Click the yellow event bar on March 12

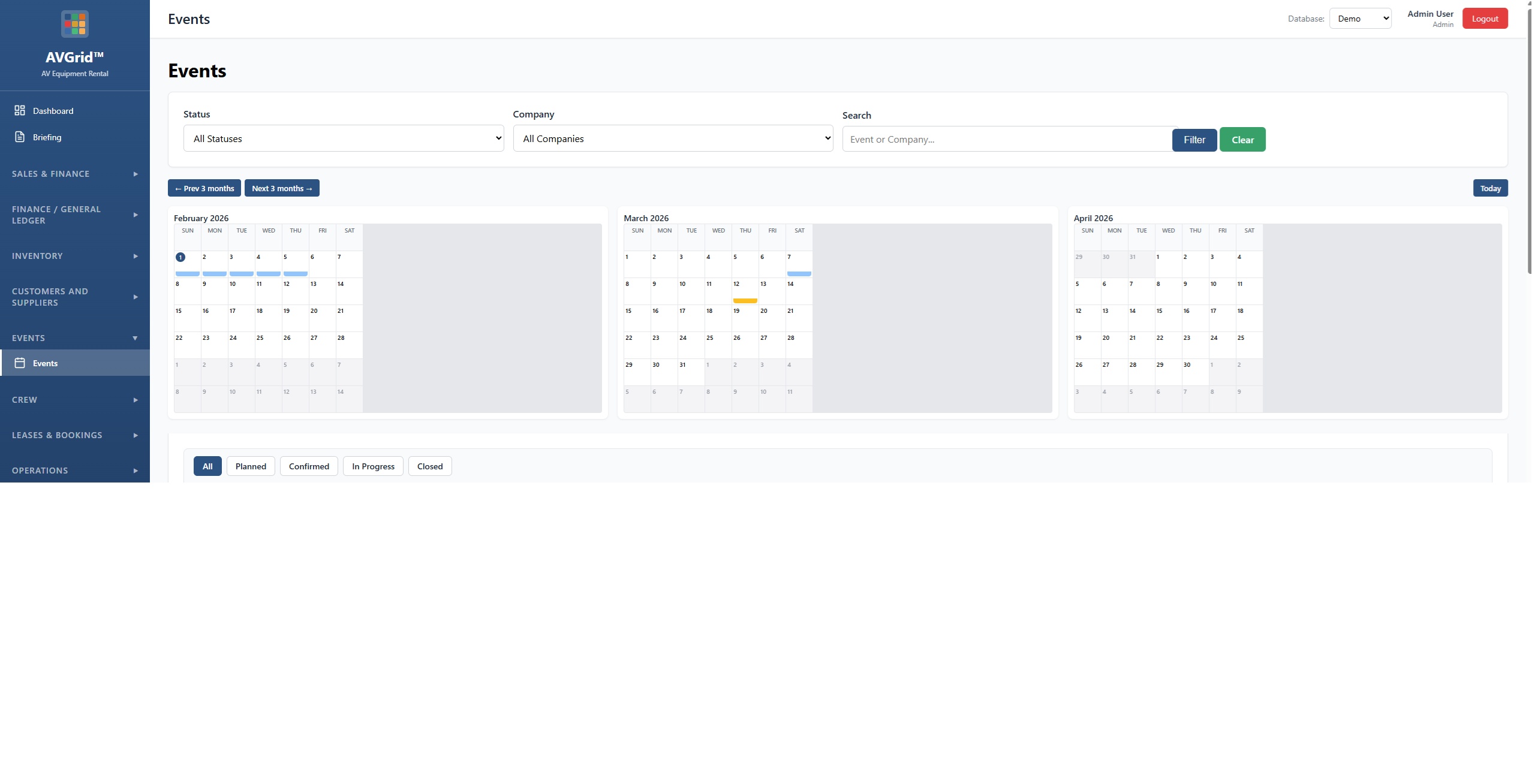coord(745,300)
